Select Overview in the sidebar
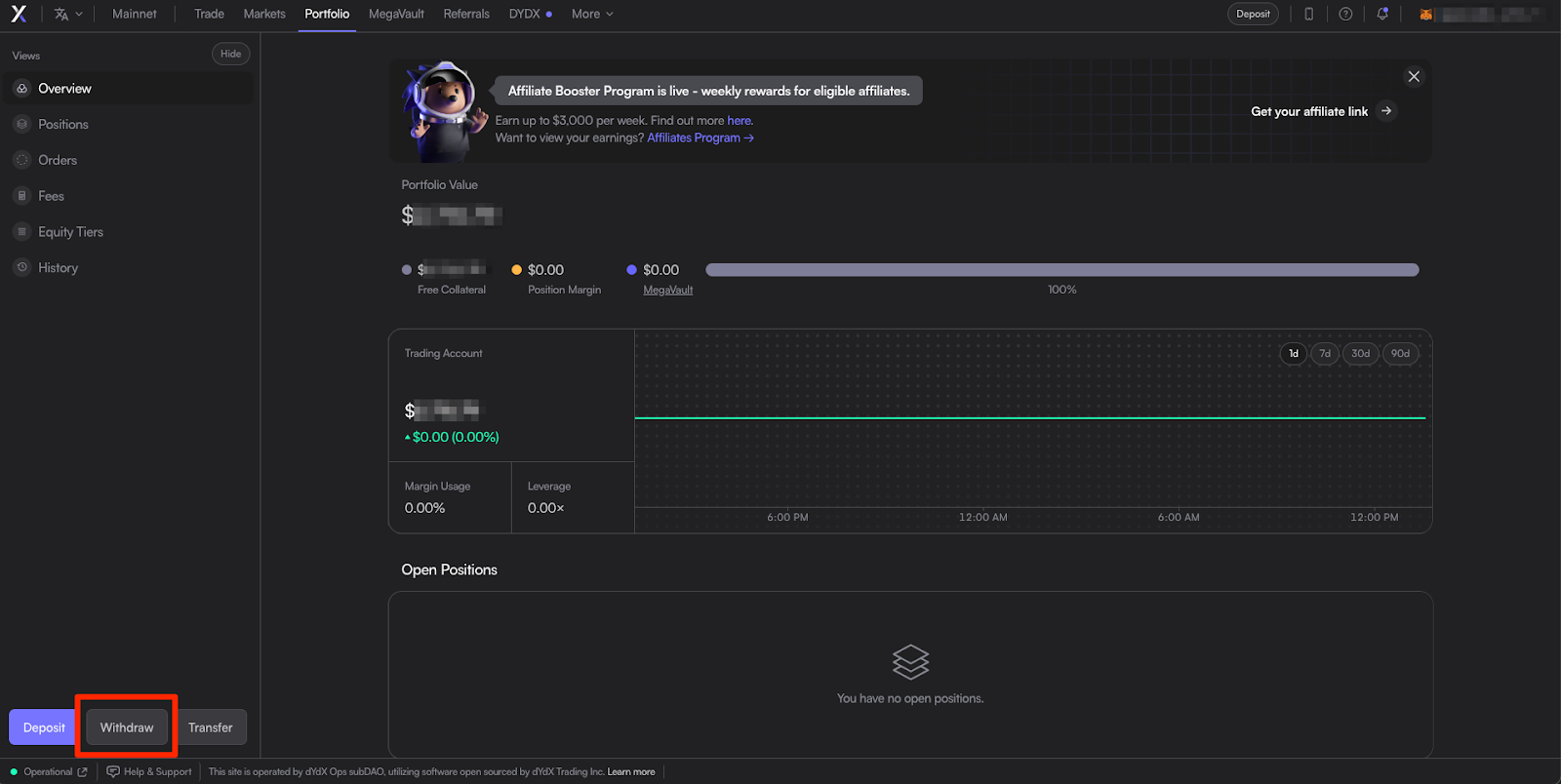The width and height of the screenshot is (1561, 784). coord(130,89)
